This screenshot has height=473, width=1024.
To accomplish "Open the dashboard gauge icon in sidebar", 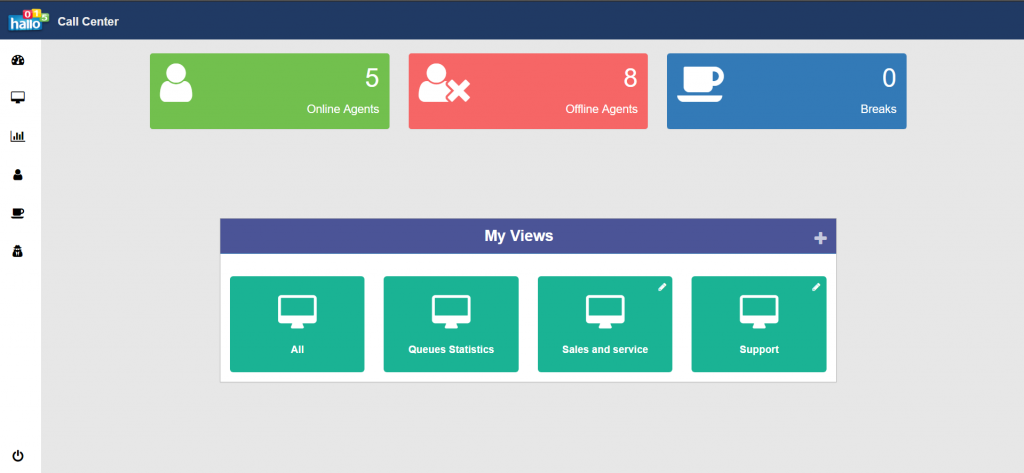I will coord(17,60).
